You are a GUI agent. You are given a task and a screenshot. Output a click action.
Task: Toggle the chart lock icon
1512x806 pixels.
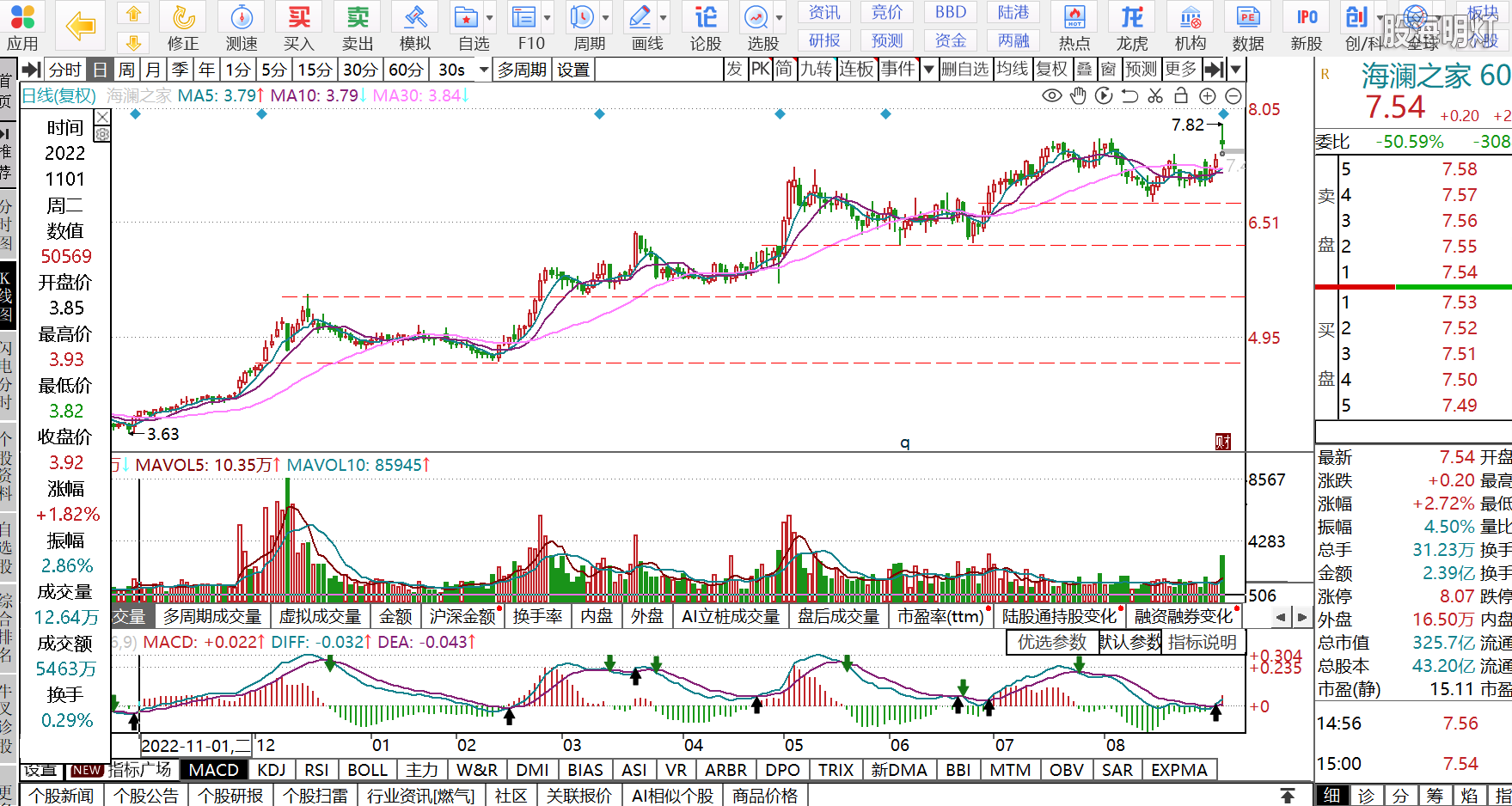click(x=1181, y=95)
